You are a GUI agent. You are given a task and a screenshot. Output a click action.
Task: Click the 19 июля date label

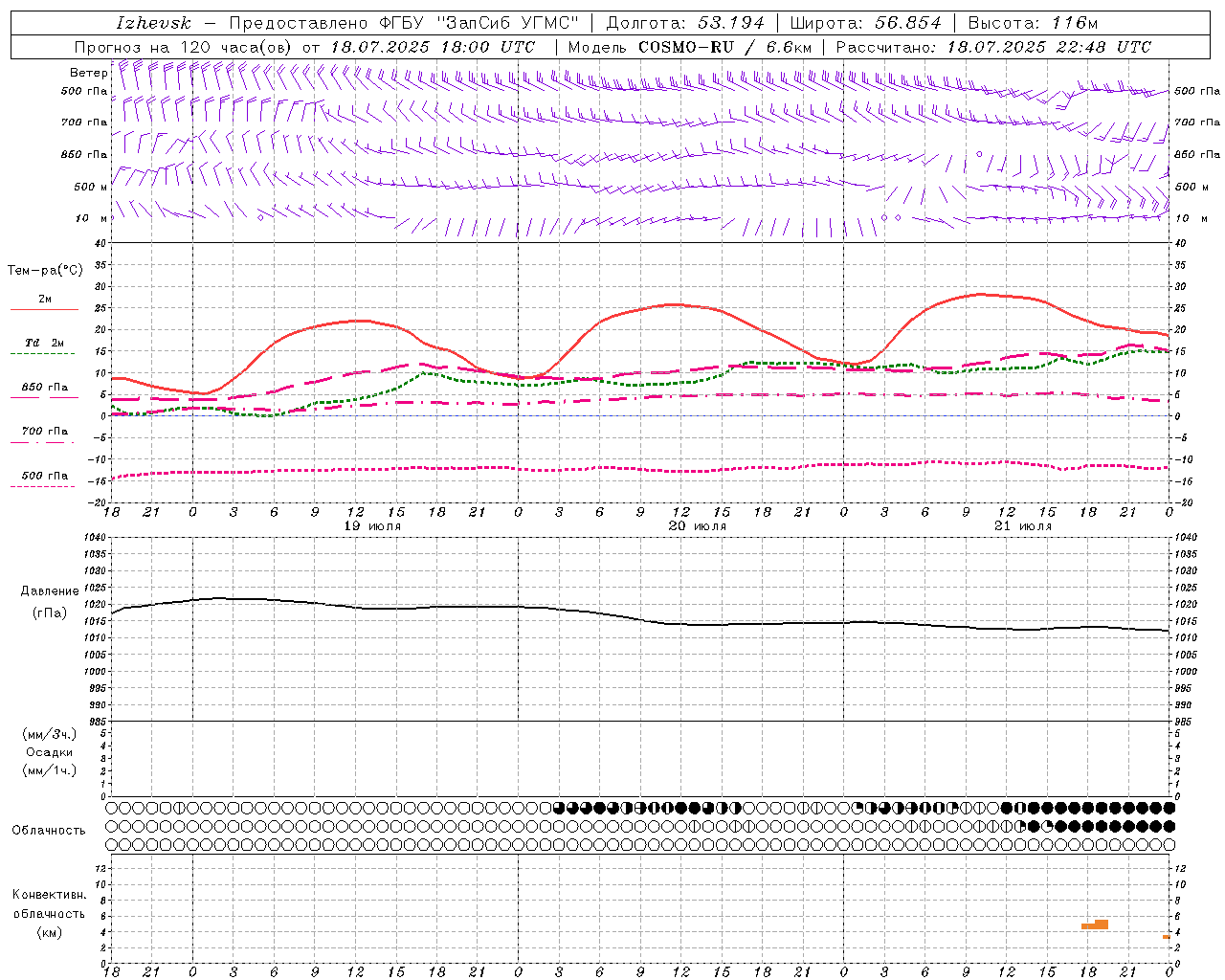click(373, 526)
